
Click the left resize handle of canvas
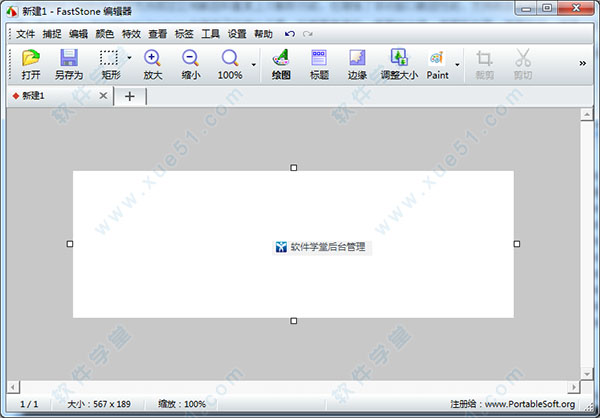(70, 244)
